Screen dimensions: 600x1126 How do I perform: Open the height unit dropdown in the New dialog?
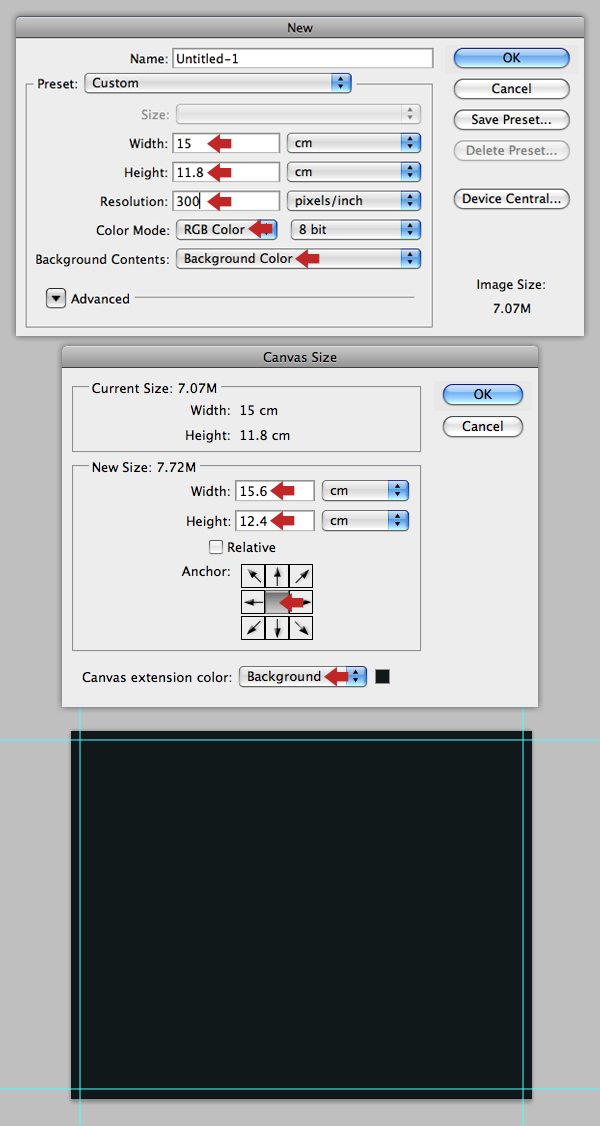click(x=354, y=172)
